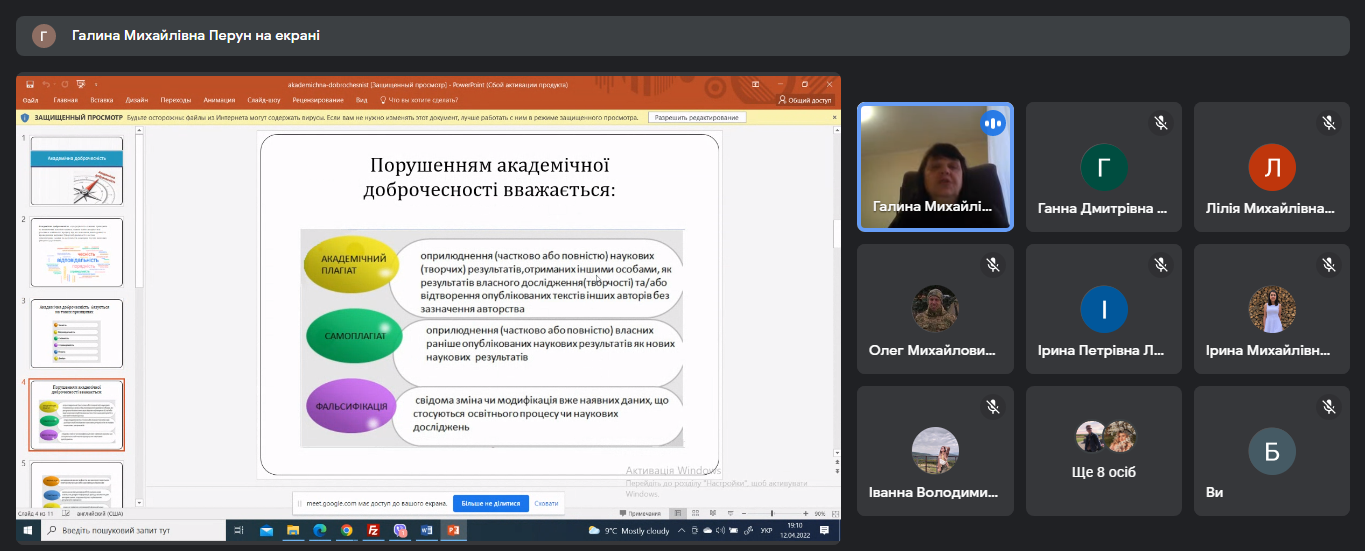This screenshot has height=551, width=1365.
Task: Select the Ганна Дмитрівна participant tile
Action: click(x=1104, y=167)
